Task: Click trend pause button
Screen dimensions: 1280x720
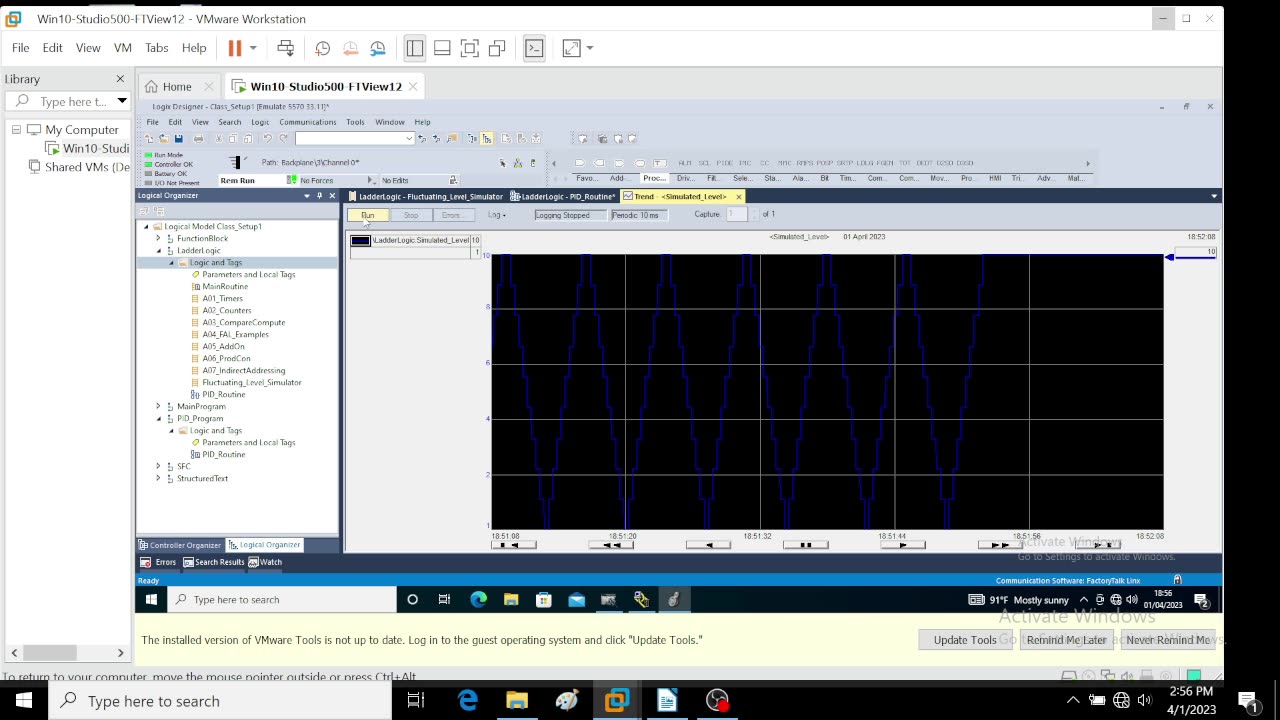Action: 806,545
